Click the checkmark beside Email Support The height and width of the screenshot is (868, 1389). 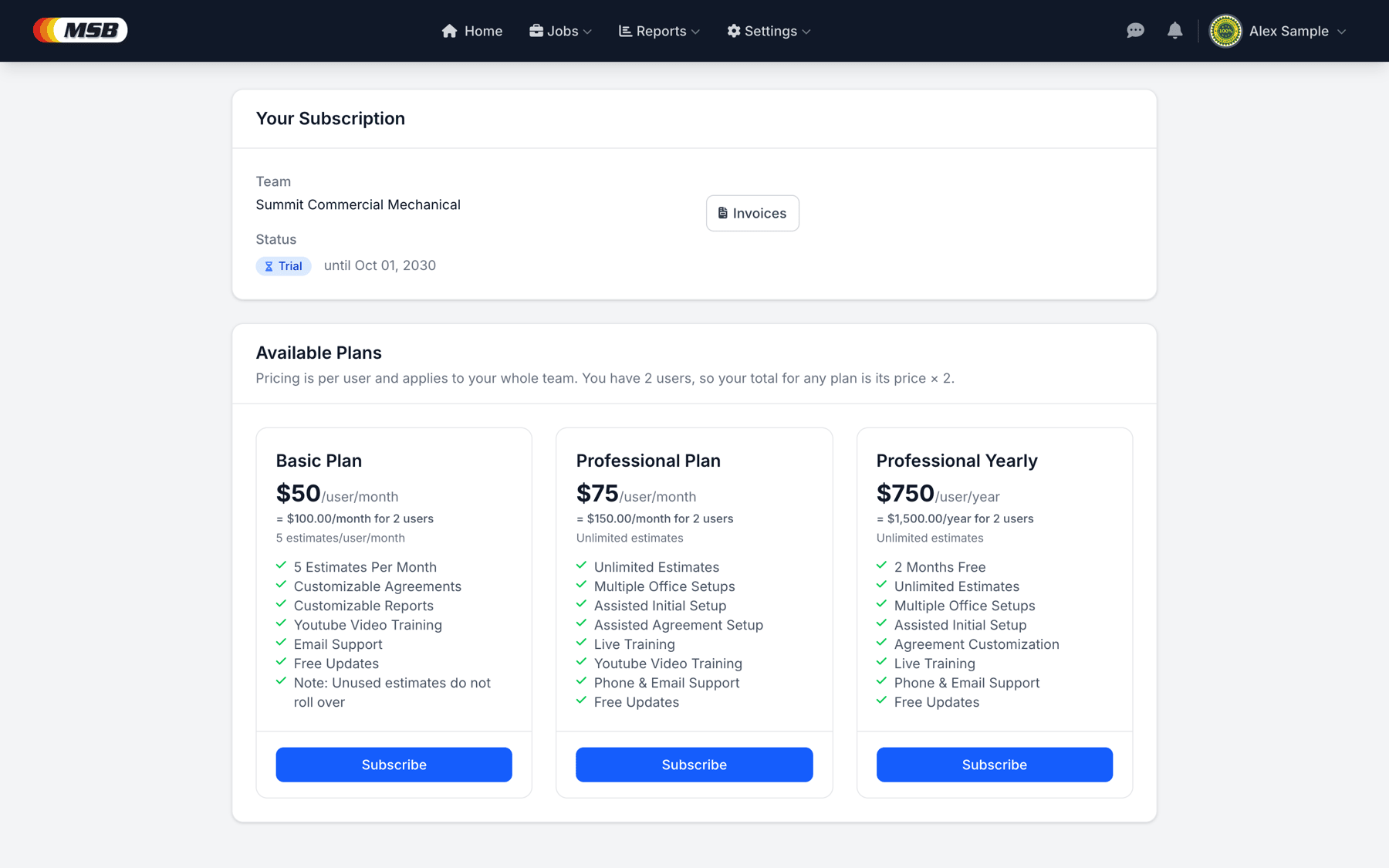tap(281, 643)
